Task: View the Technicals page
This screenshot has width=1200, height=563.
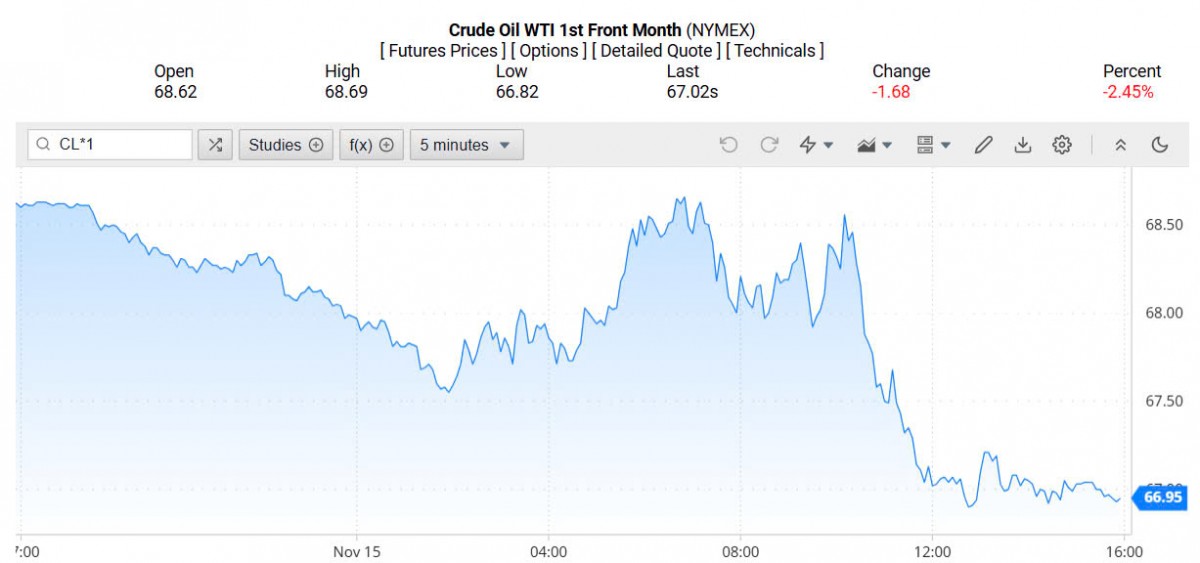Action: click(775, 50)
